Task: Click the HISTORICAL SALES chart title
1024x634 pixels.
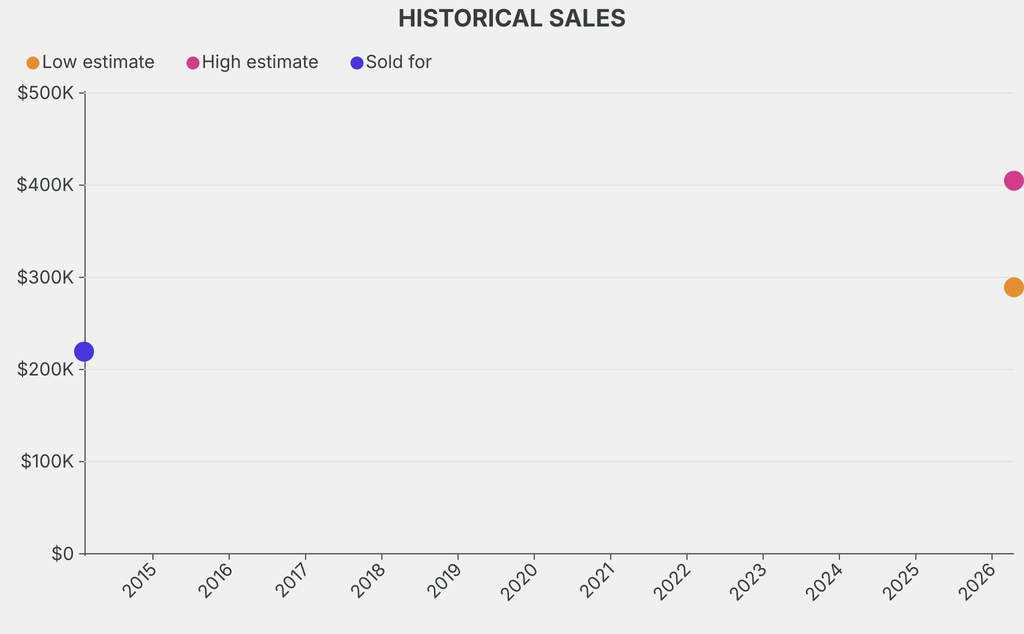Action: (x=512, y=18)
